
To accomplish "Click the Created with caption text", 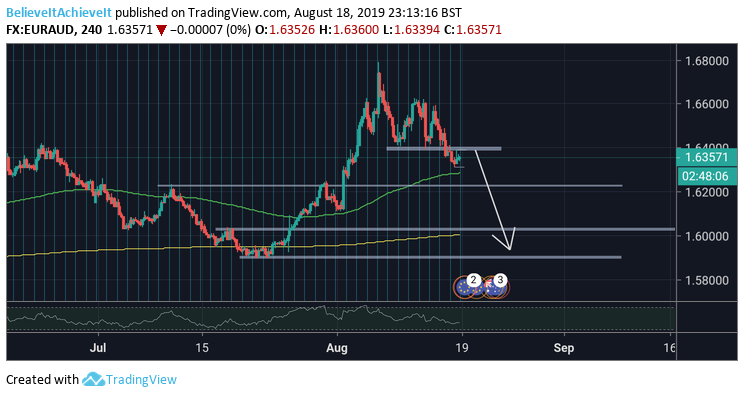I will (x=42, y=379).
